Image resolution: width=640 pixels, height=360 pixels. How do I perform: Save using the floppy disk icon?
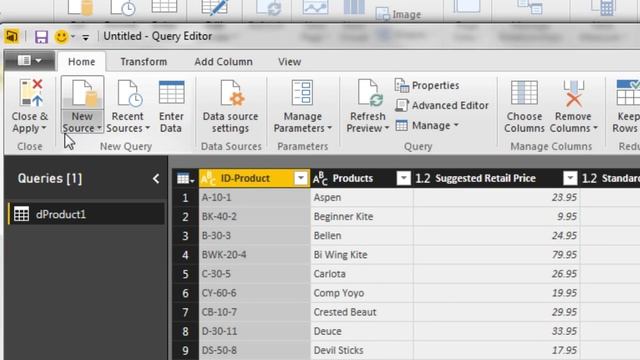pyautogui.click(x=41, y=37)
